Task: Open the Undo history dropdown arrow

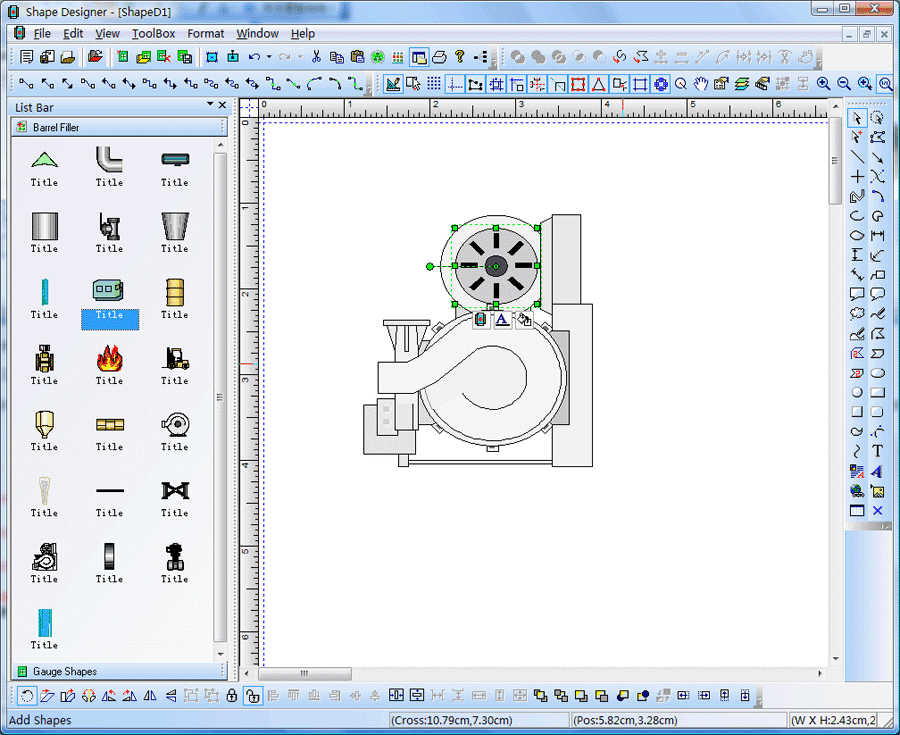Action: (x=268, y=57)
